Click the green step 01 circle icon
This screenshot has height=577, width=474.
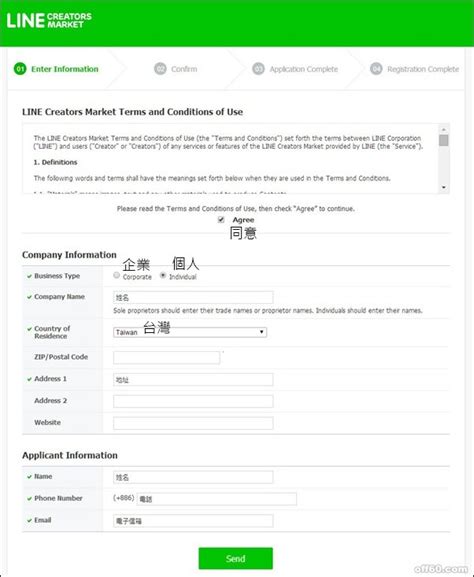[x=20, y=69]
